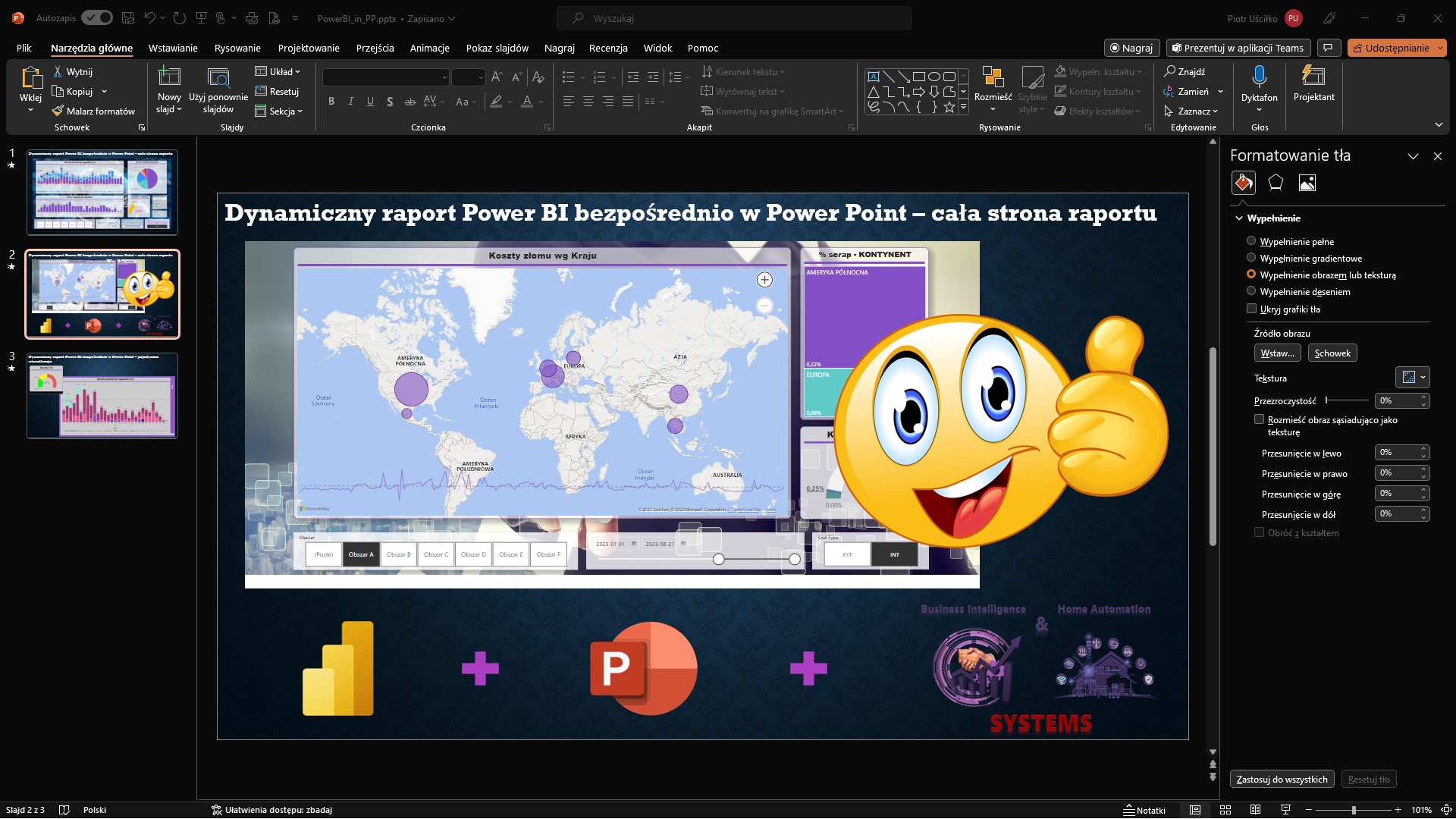Click the Nagraj button
This screenshot has width=1456, height=819.
(1131, 48)
